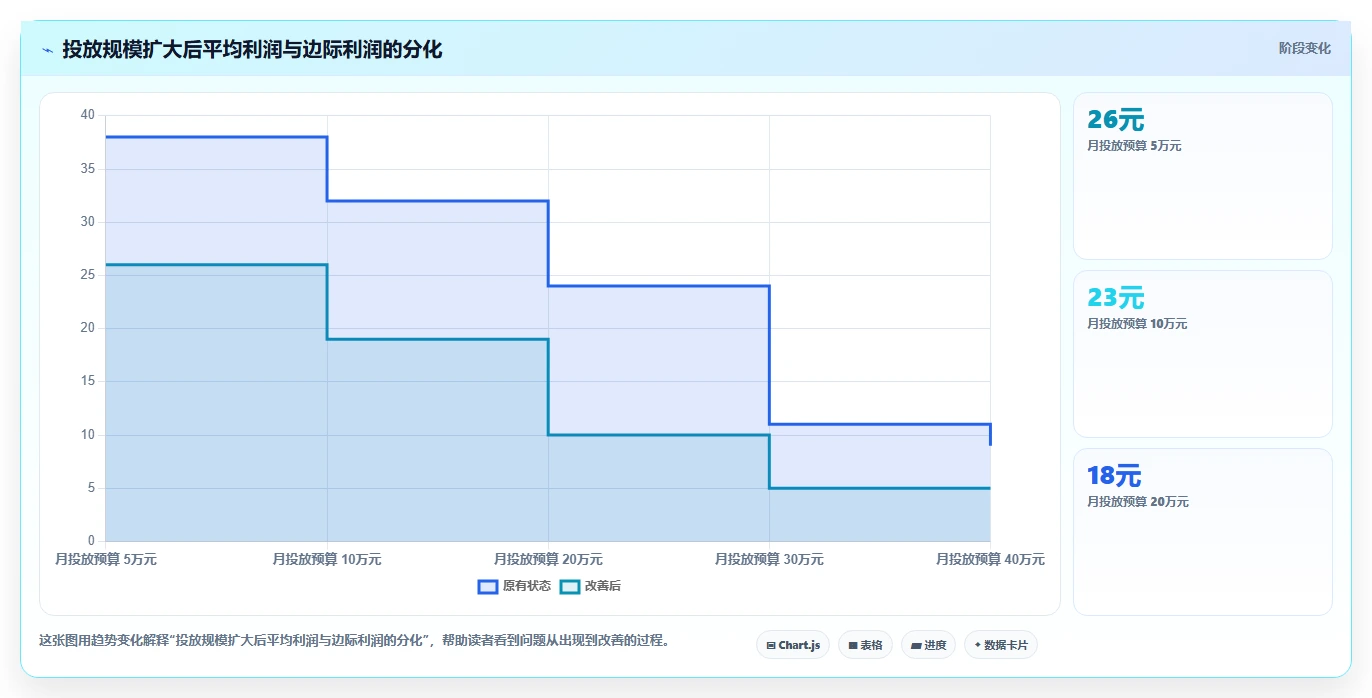Click the card caption 月投放预算 20万元 under 18元
1372x698 pixels.
(1138, 502)
